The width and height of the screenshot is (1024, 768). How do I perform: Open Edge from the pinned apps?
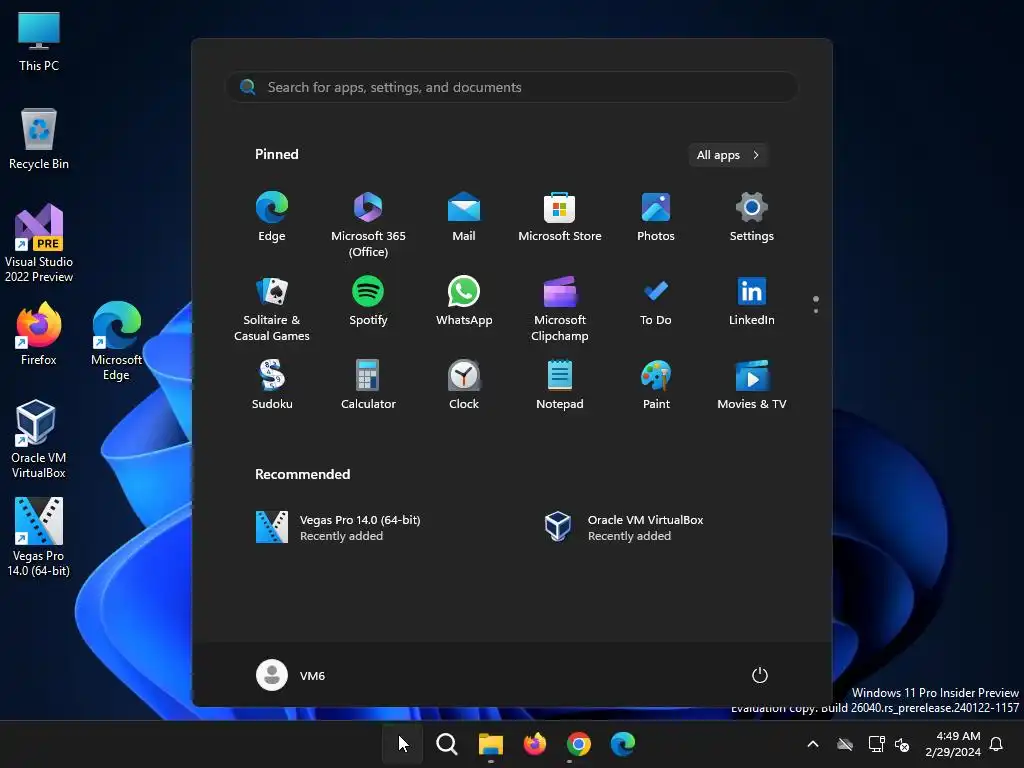(272, 217)
